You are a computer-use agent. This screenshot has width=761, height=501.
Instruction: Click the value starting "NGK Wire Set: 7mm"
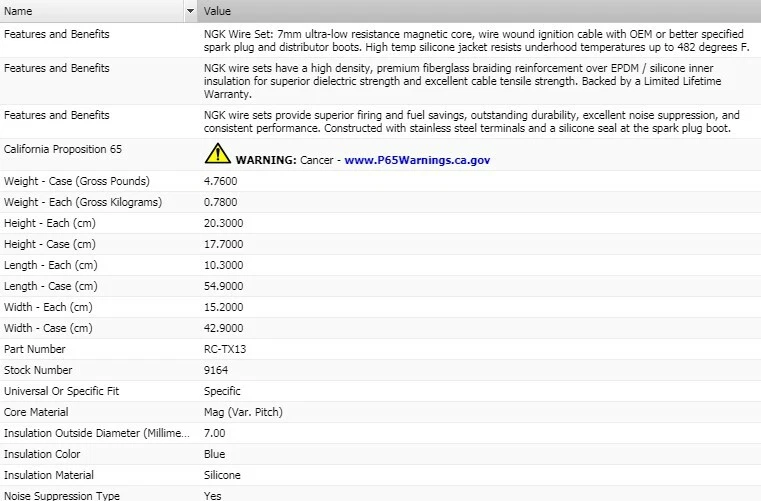477,41
